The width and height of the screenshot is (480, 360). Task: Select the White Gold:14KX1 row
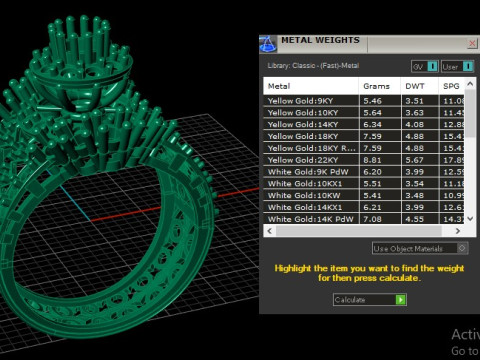click(364, 207)
